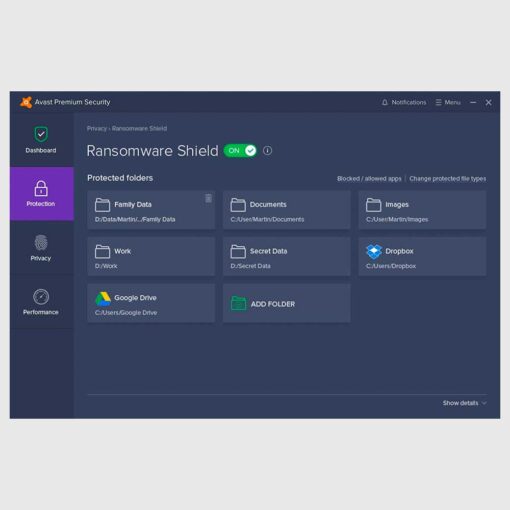Go to Dashboard label in sidebar
Screen dimensions: 510x510
pyautogui.click(x=41, y=150)
